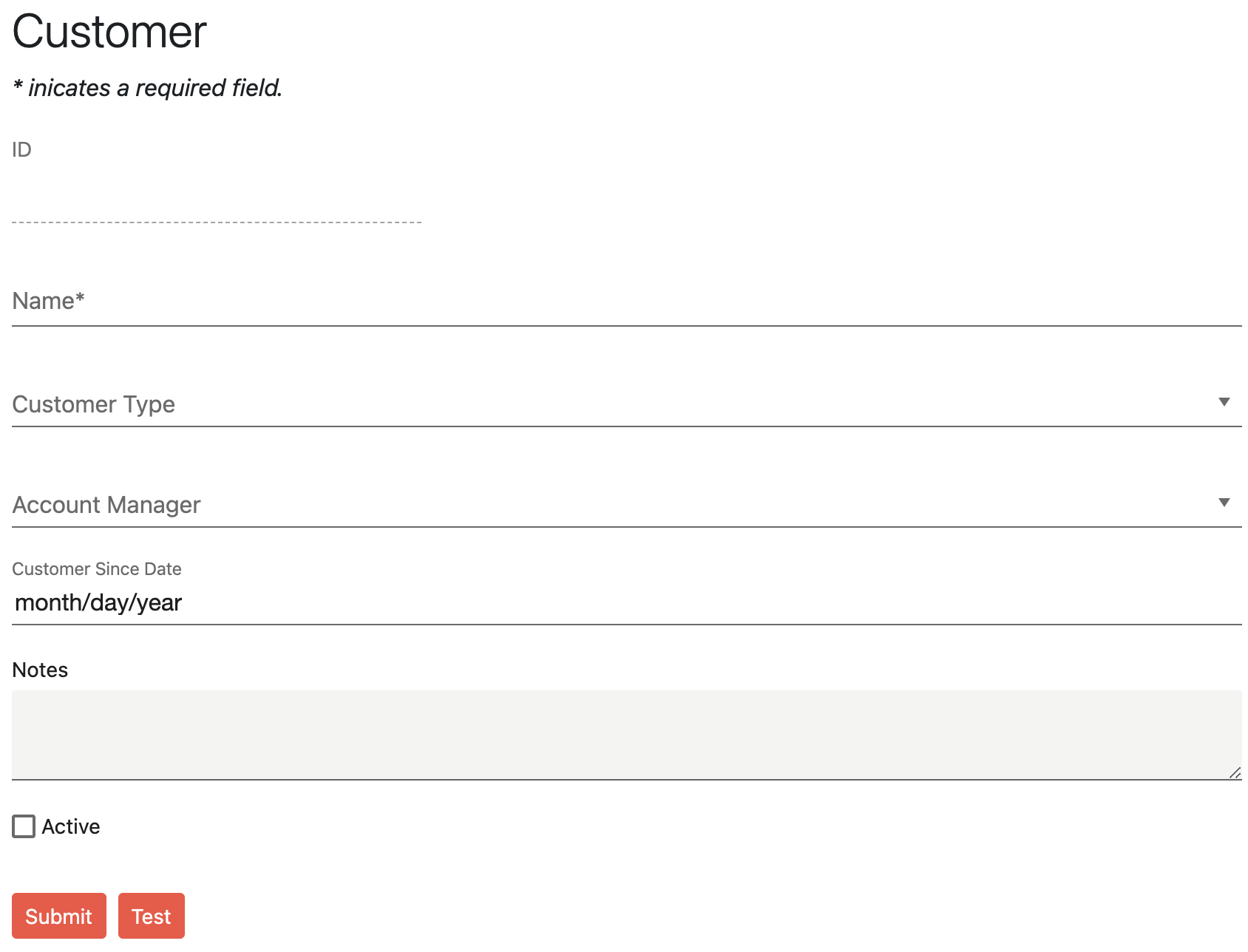Focus the Customer Since Date field
Image resolution: width=1248 pixels, height=952 pixels.
point(625,603)
